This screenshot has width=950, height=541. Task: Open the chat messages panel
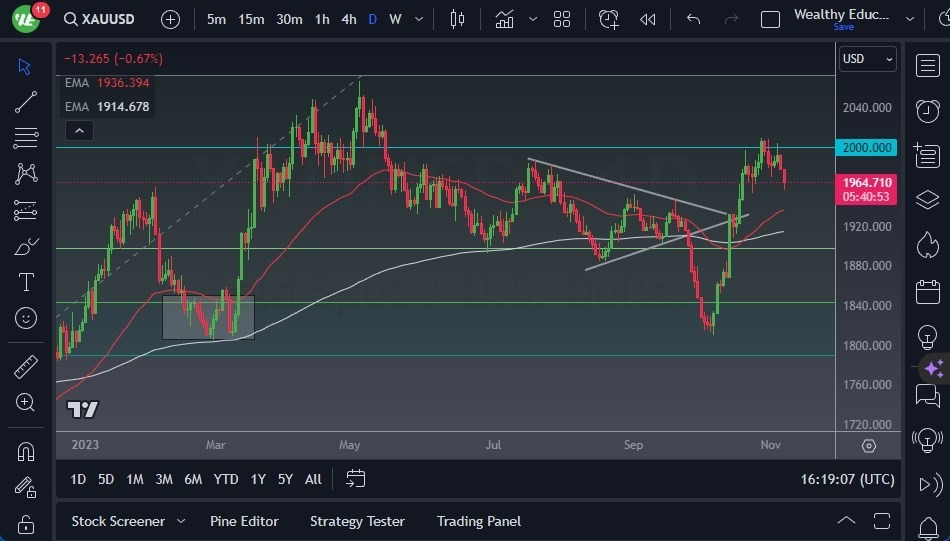pyautogui.click(x=928, y=396)
